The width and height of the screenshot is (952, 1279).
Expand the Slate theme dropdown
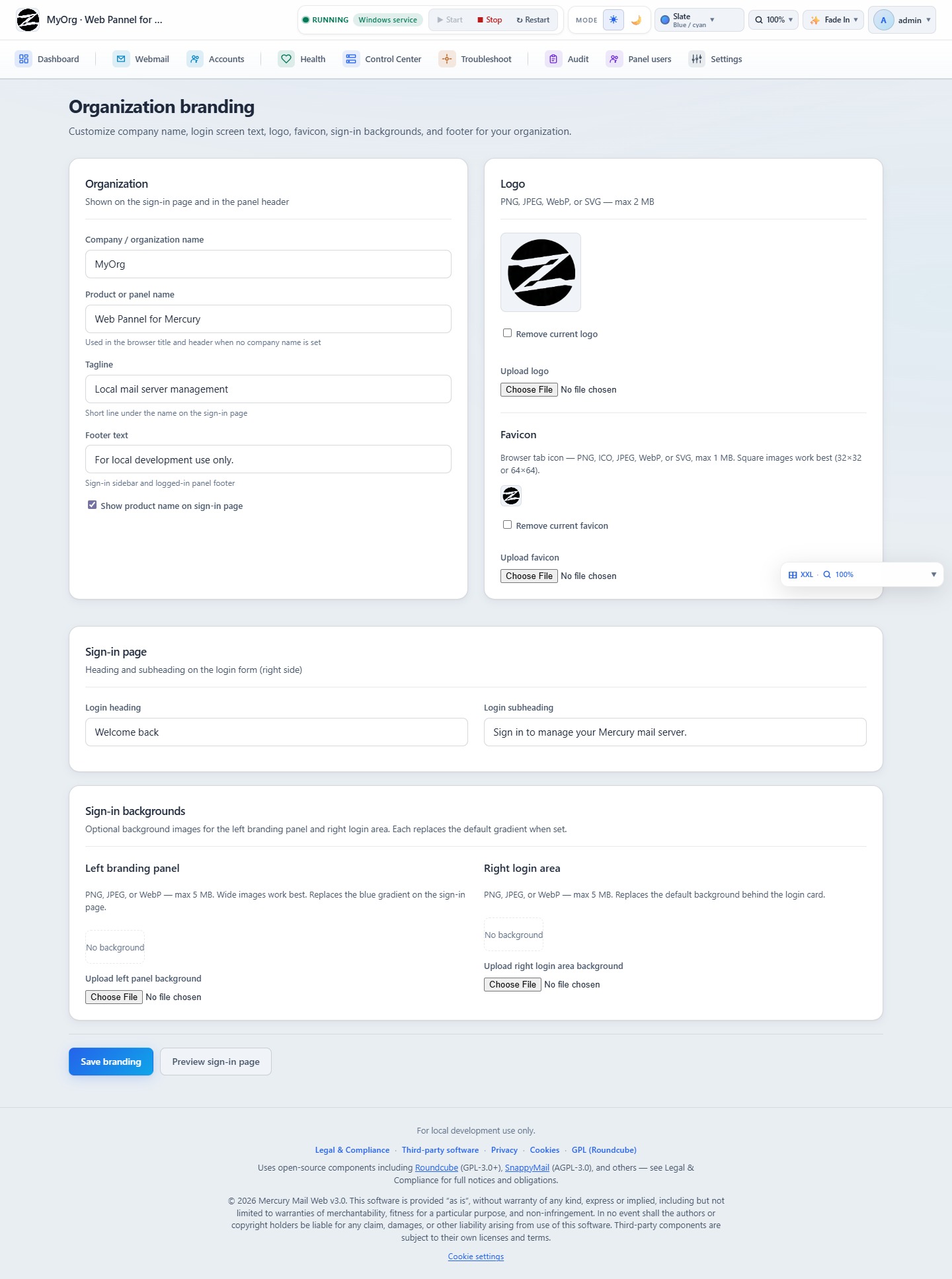(x=699, y=20)
